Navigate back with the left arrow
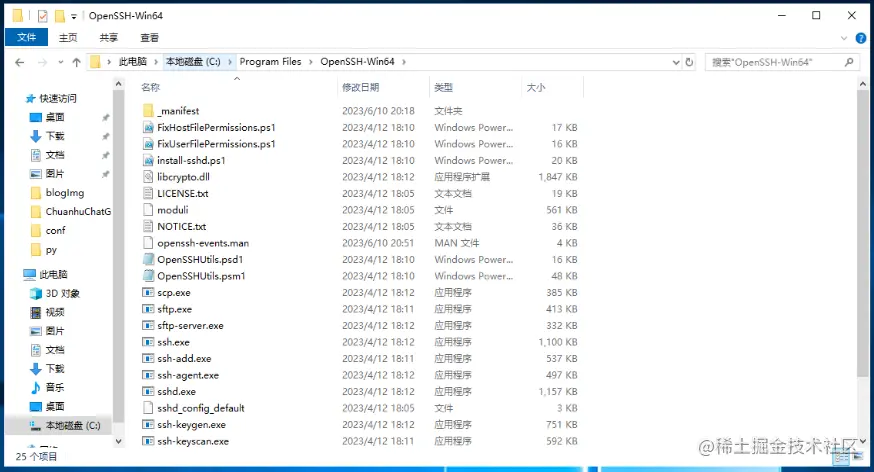Viewport: 874px width, 472px height. click(20, 62)
